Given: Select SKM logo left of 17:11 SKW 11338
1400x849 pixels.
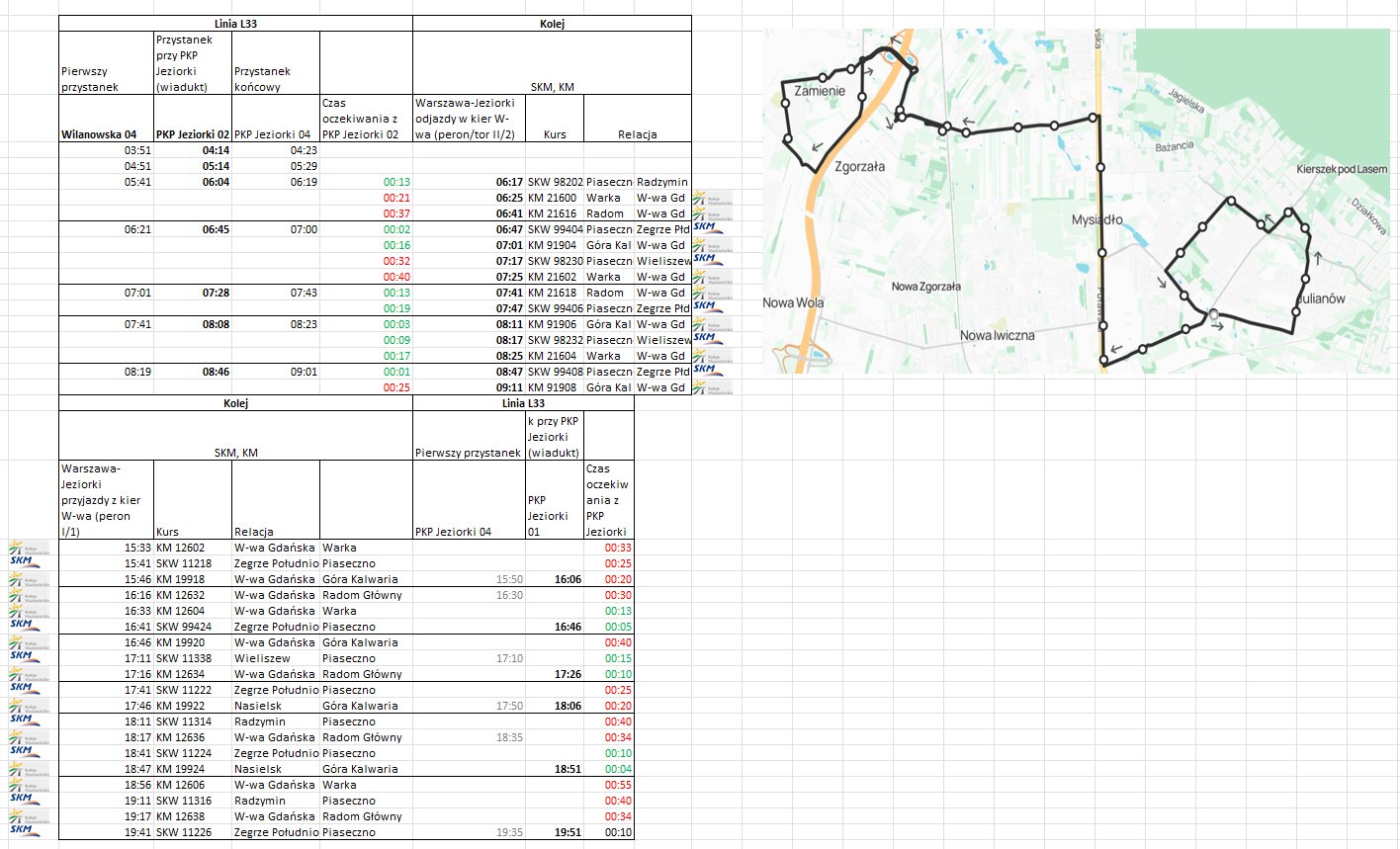Looking at the screenshot, I should [22, 656].
